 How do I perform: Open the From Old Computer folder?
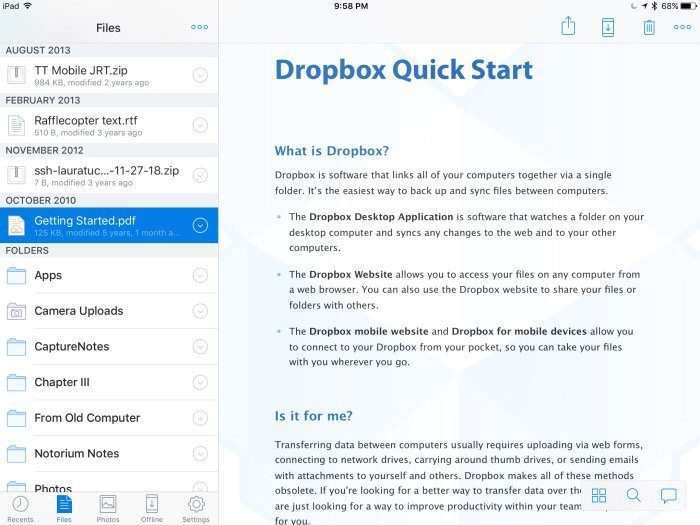coord(109,418)
